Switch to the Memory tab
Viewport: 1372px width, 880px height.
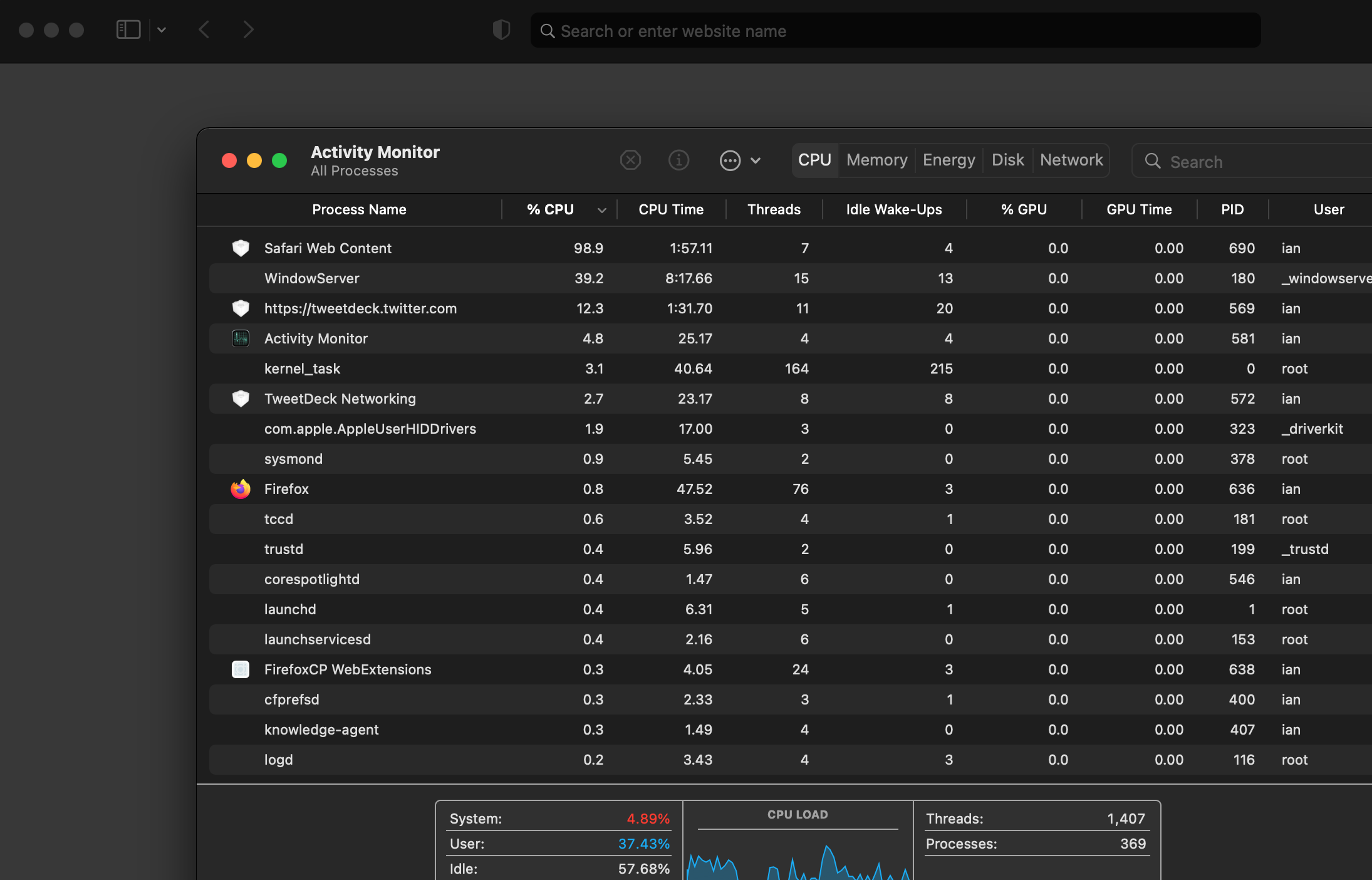point(876,160)
